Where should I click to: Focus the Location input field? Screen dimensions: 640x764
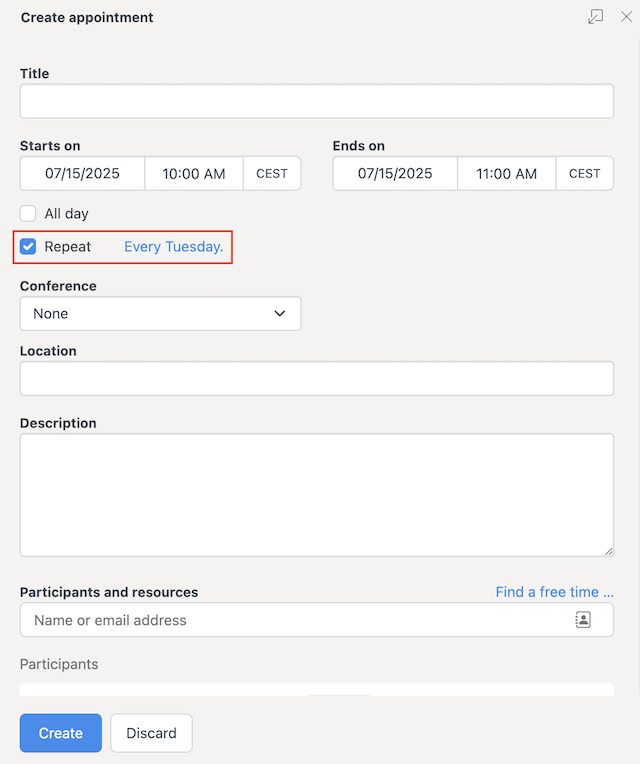click(x=317, y=378)
